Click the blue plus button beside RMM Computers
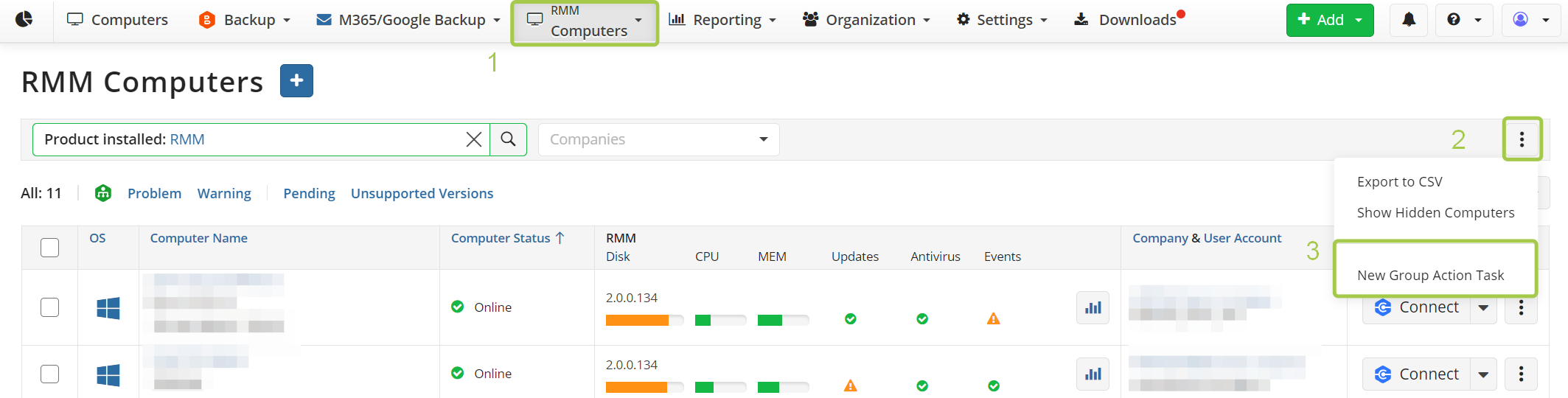Viewport: 1568px width, 398px height. click(x=296, y=81)
